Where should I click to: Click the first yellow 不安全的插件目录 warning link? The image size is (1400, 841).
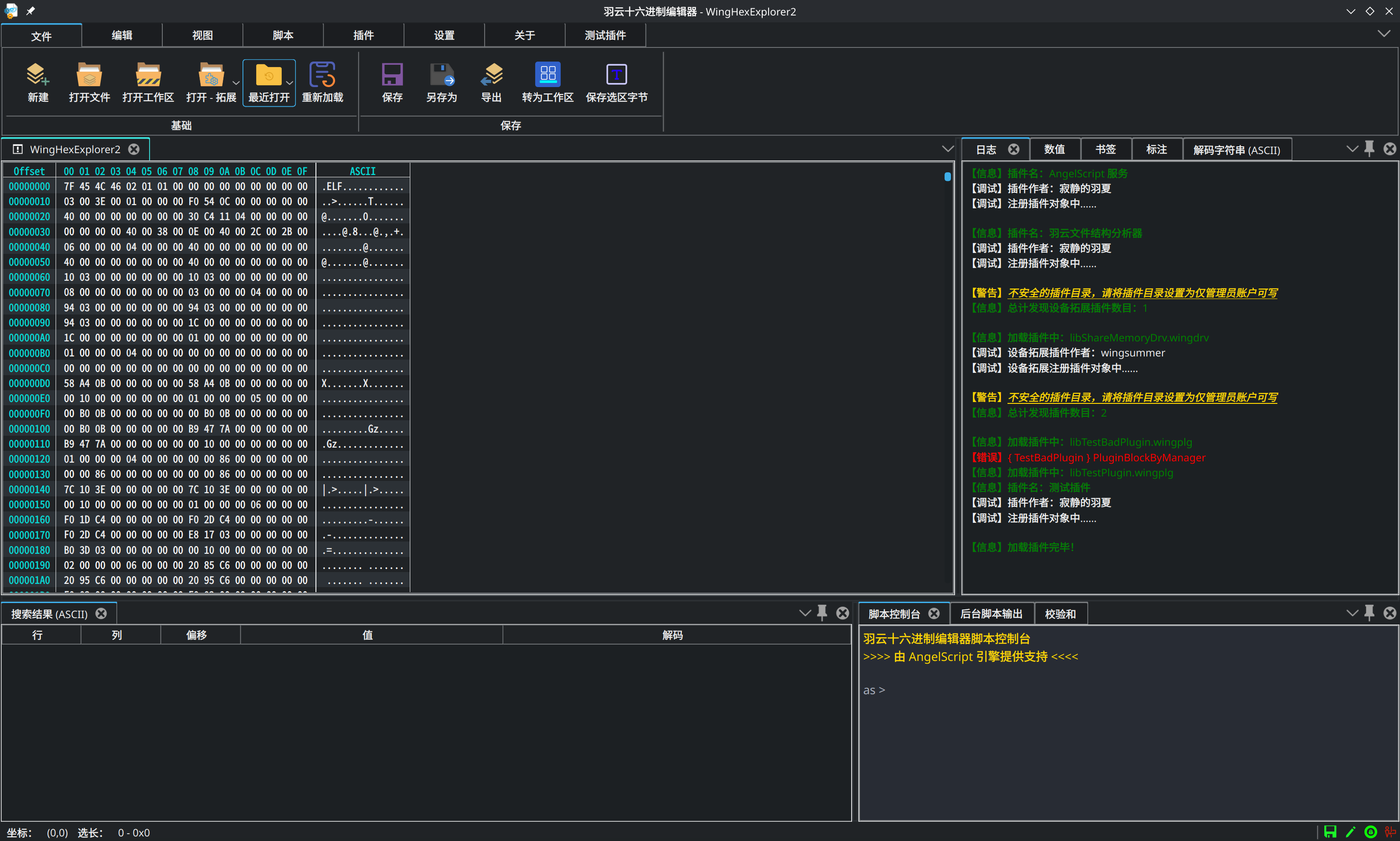(1142, 293)
